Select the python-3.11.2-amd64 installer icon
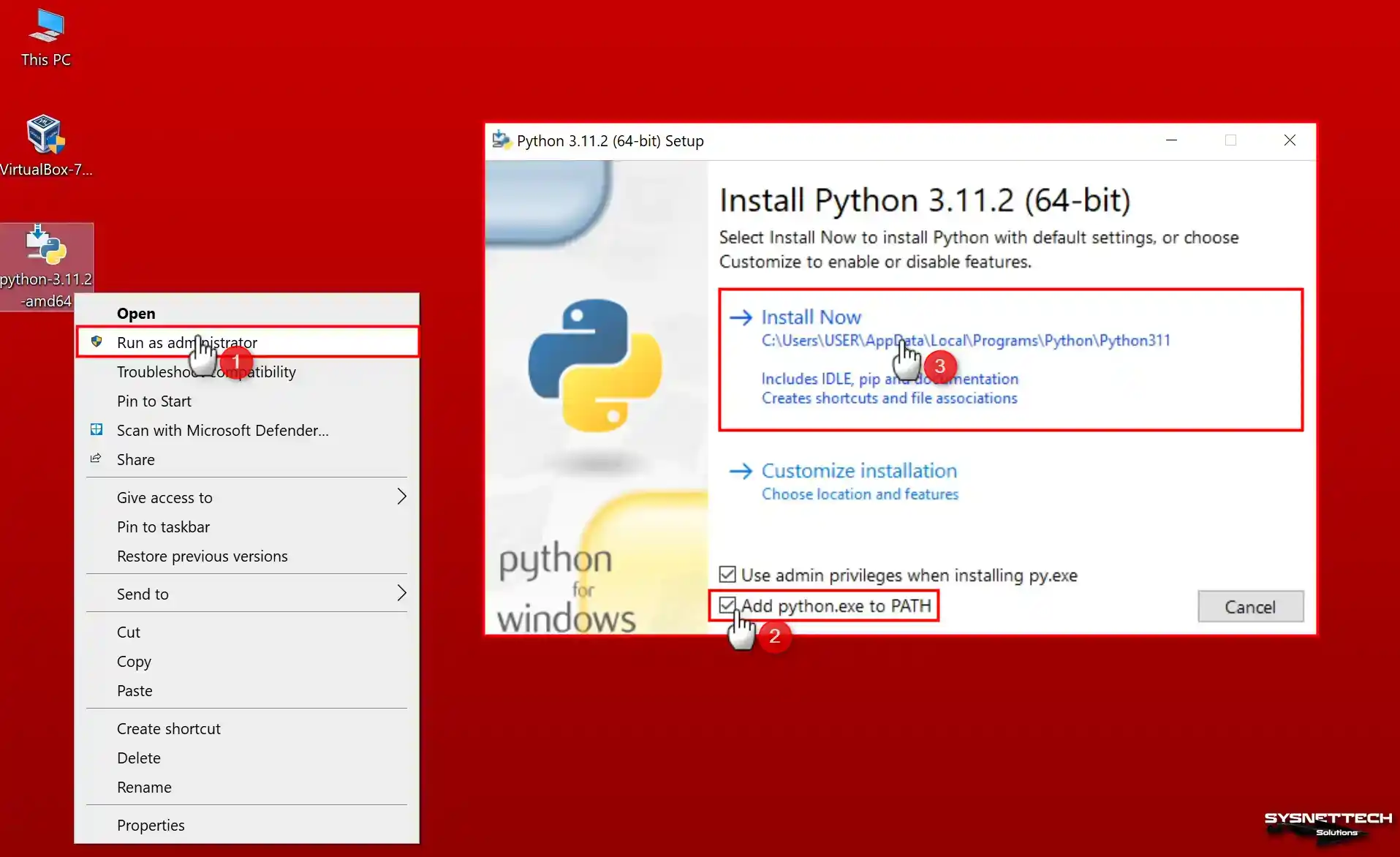 [x=46, y=266]
